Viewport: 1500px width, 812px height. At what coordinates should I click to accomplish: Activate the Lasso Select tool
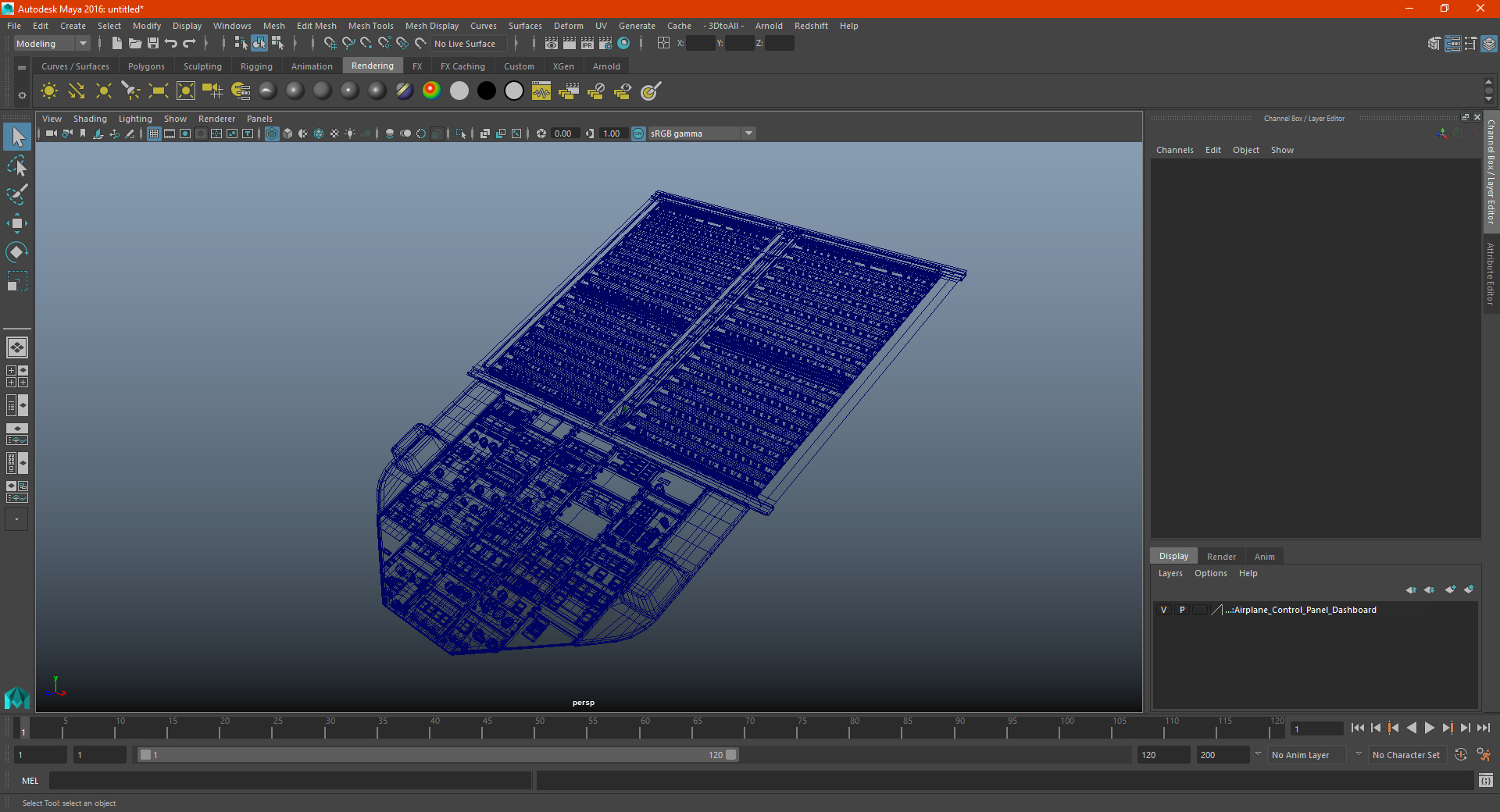(17, 166)
